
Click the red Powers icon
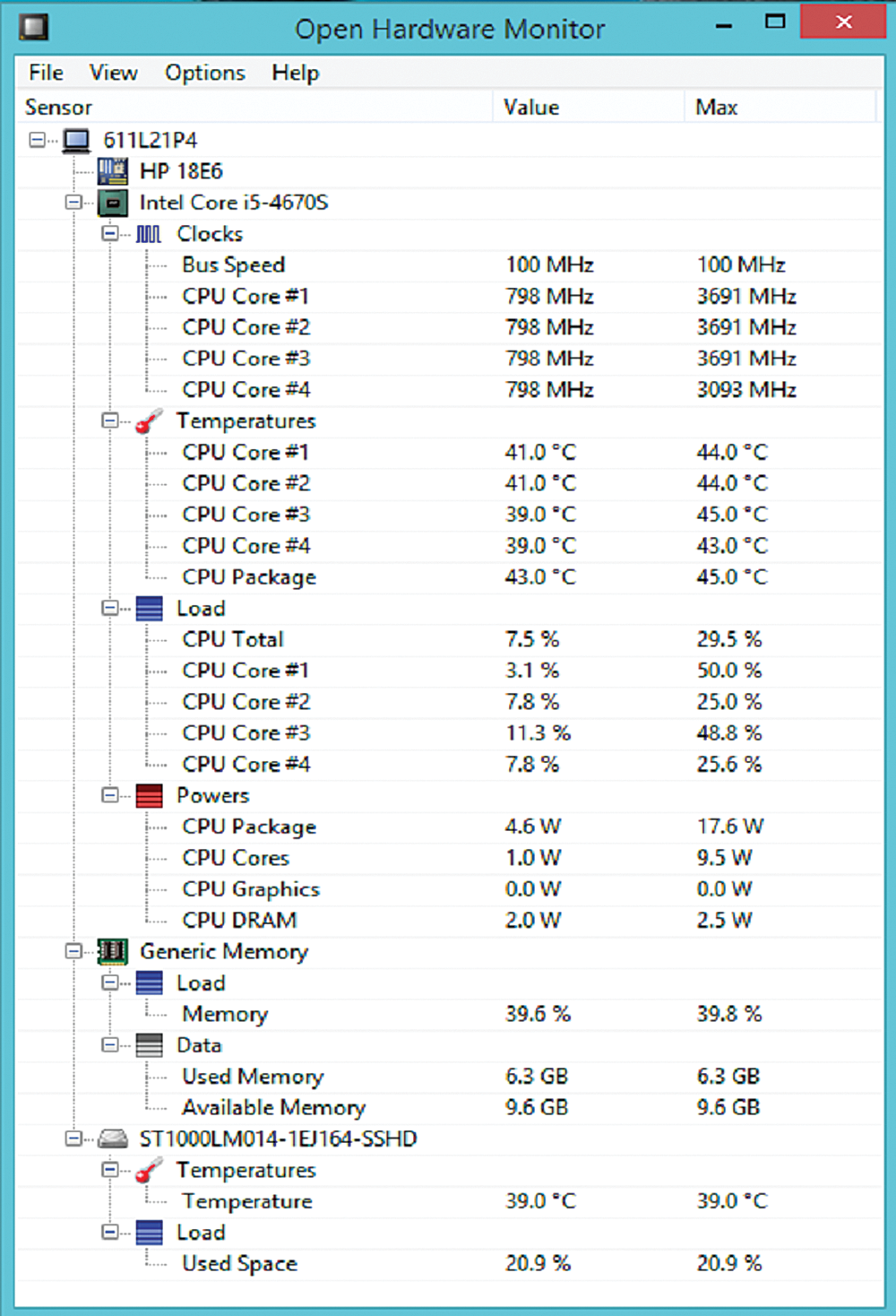tap(149, 796)
